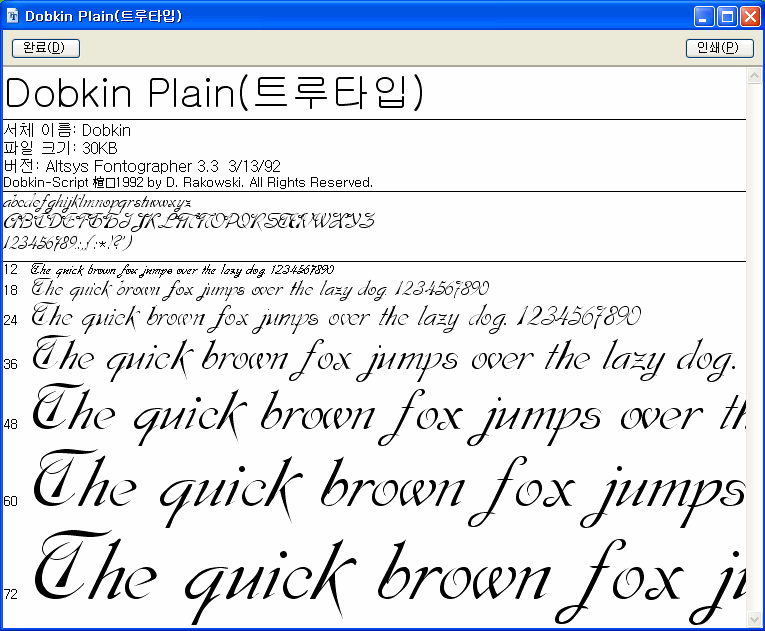Click the 인쇄(P) print button

[x=720, y=48]
